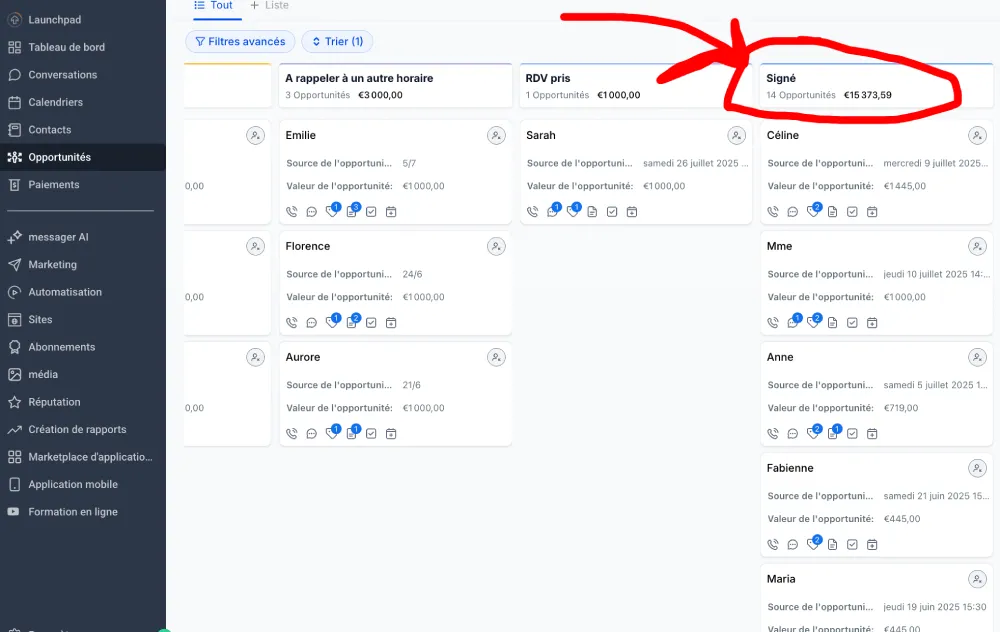Open Emilie's opportunity card by name
The height and width of the screenshot is (632, 1000).
300,135
